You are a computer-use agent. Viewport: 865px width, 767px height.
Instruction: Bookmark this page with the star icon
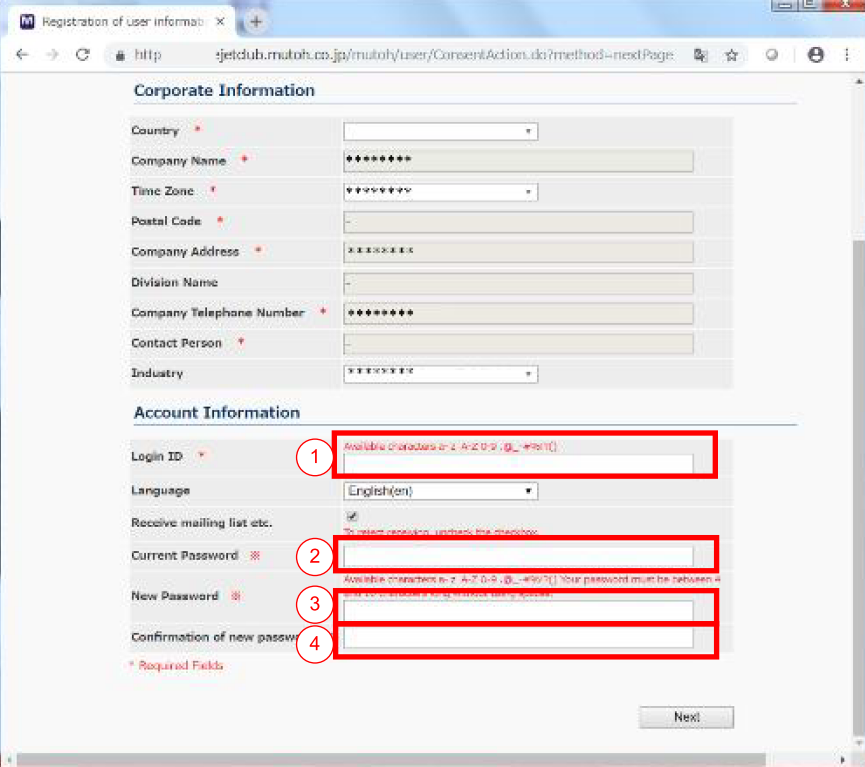coord(731,56)
